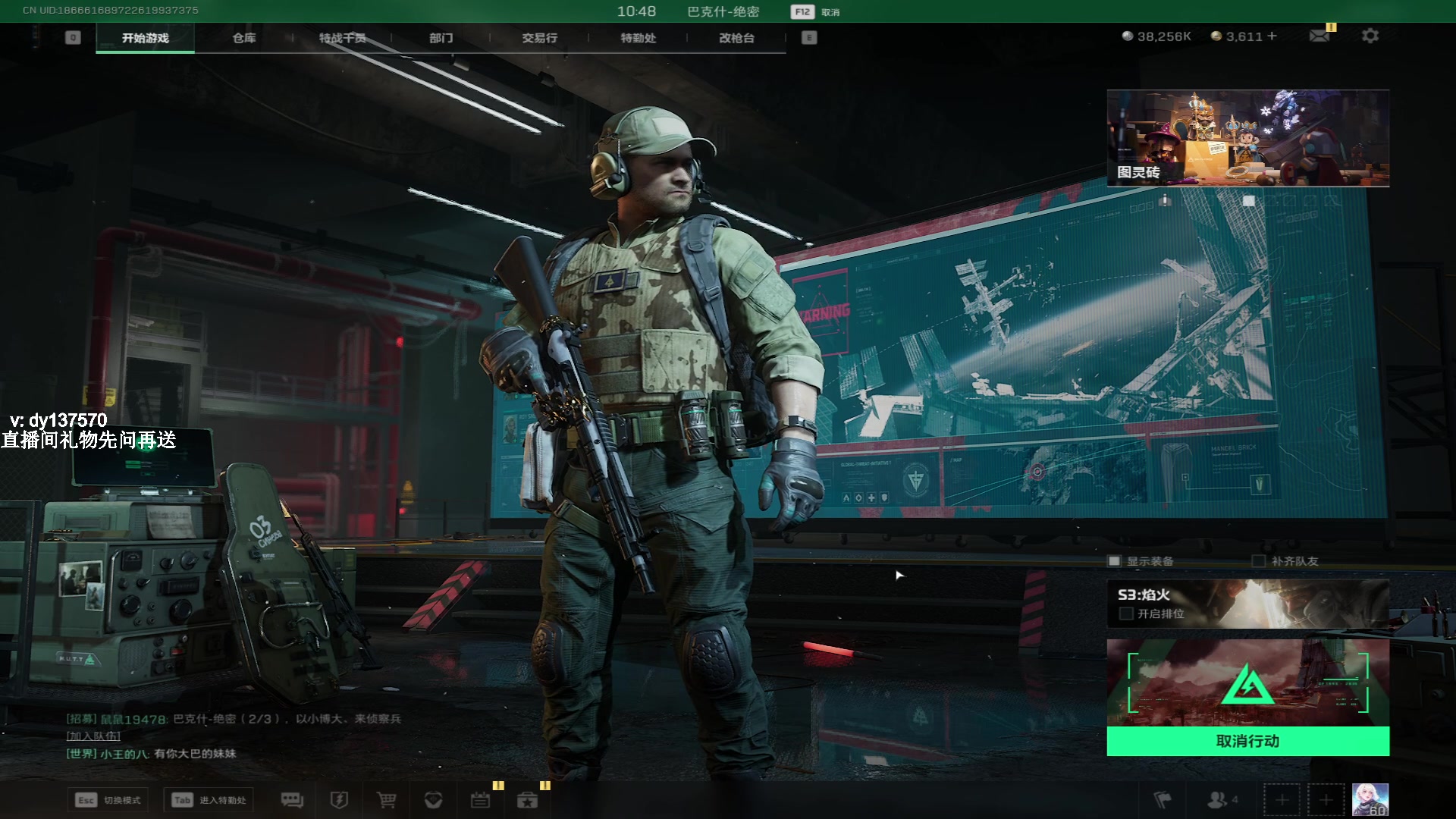Click the 38,256K coin balance
Image resolution: width=1456 pixels, height=819 pixels.
click(x=1156, y=36)
